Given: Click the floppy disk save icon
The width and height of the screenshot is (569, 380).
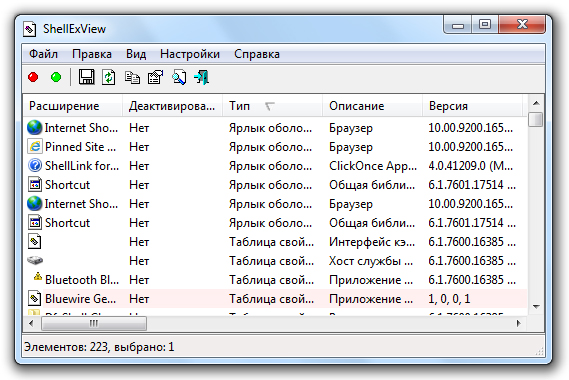Looking at the screenshot, I should [86, 77].
